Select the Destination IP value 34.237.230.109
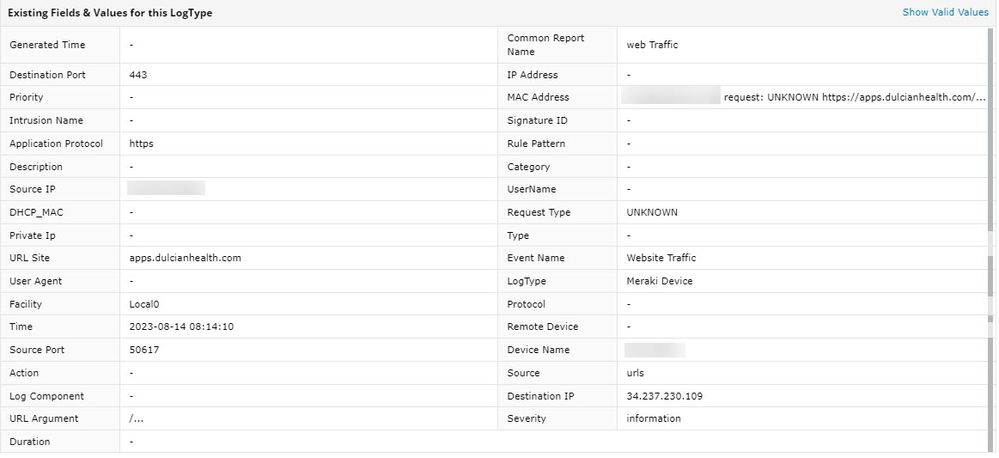Image resolution: width=999 pixels, height=458 pixels. [x=664, y=396]
